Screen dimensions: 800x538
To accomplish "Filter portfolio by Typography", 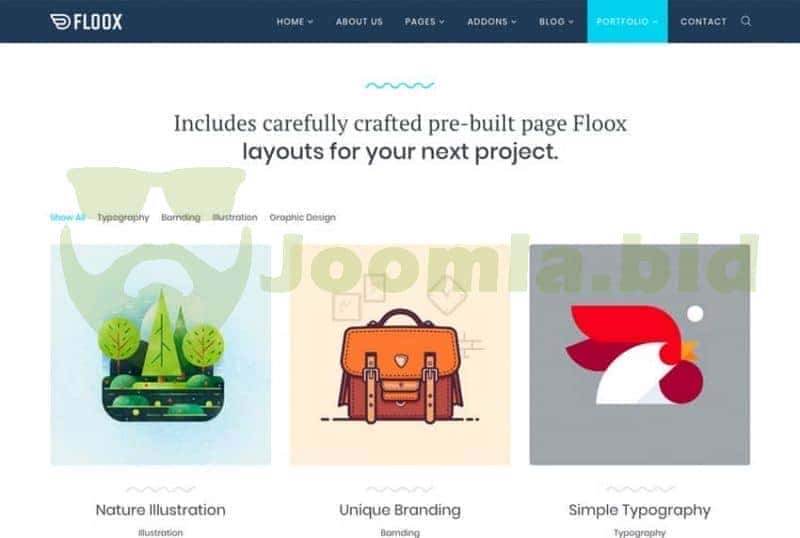I will pyautogui.click(x=123, y=217).
